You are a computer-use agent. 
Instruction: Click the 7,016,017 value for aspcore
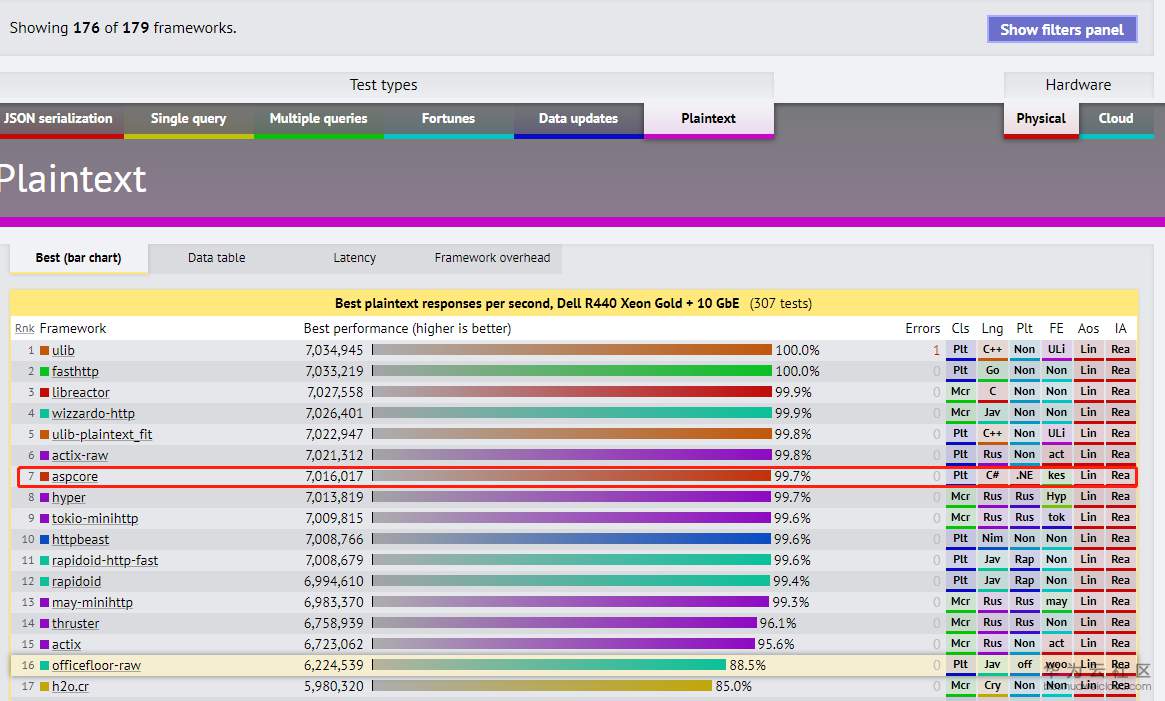click(334, 477)
